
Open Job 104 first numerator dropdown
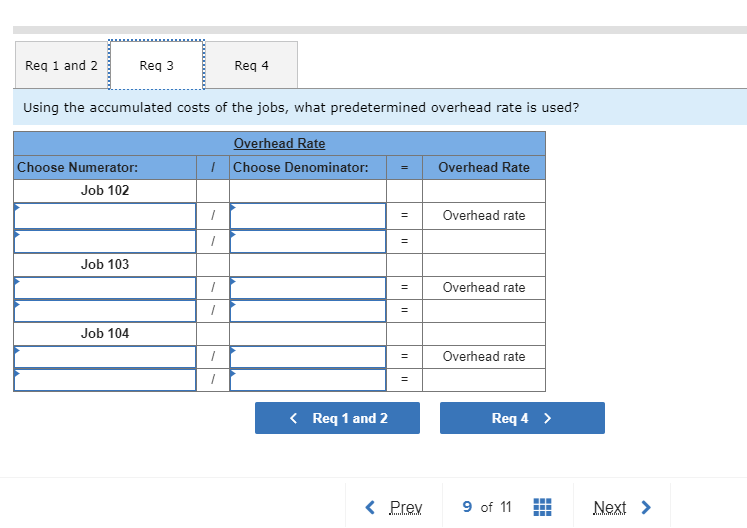click(x=105, y=357)
